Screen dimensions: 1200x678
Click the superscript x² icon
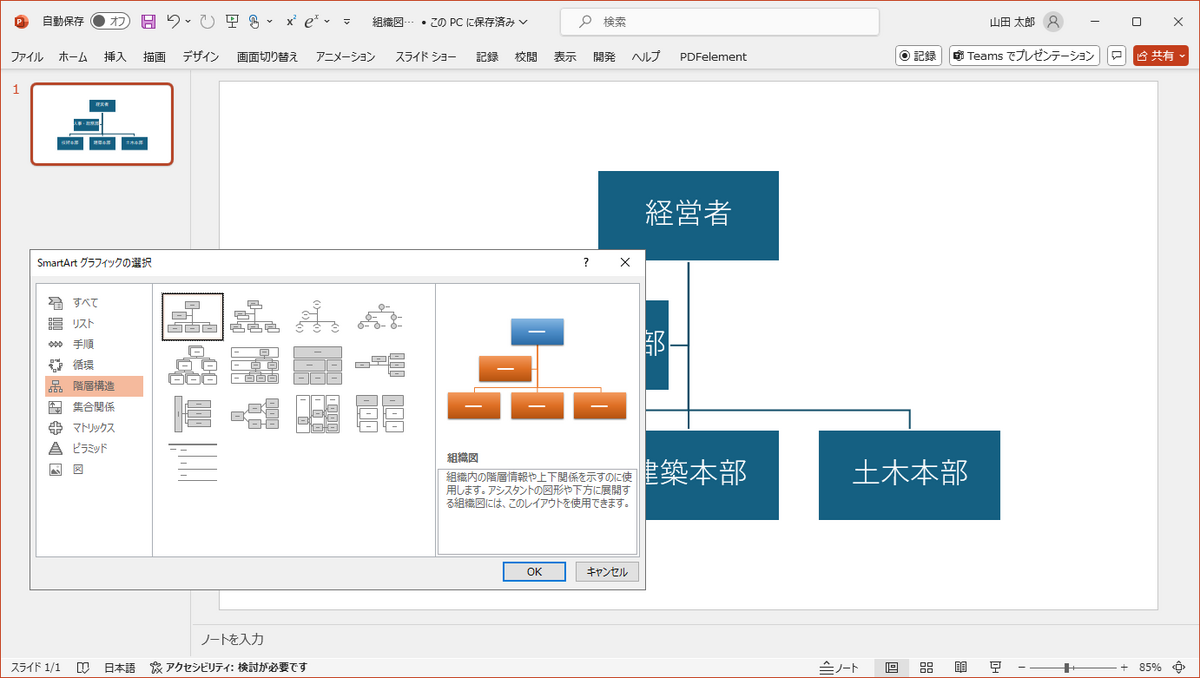click(291, 21)
